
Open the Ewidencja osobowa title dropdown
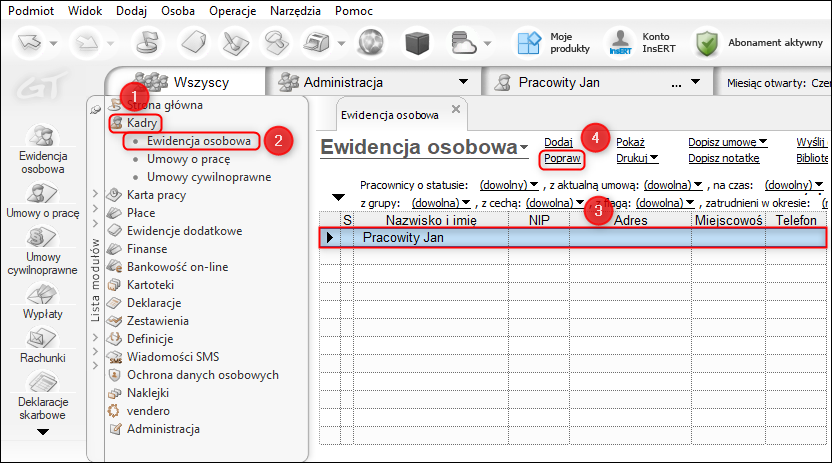524,147
